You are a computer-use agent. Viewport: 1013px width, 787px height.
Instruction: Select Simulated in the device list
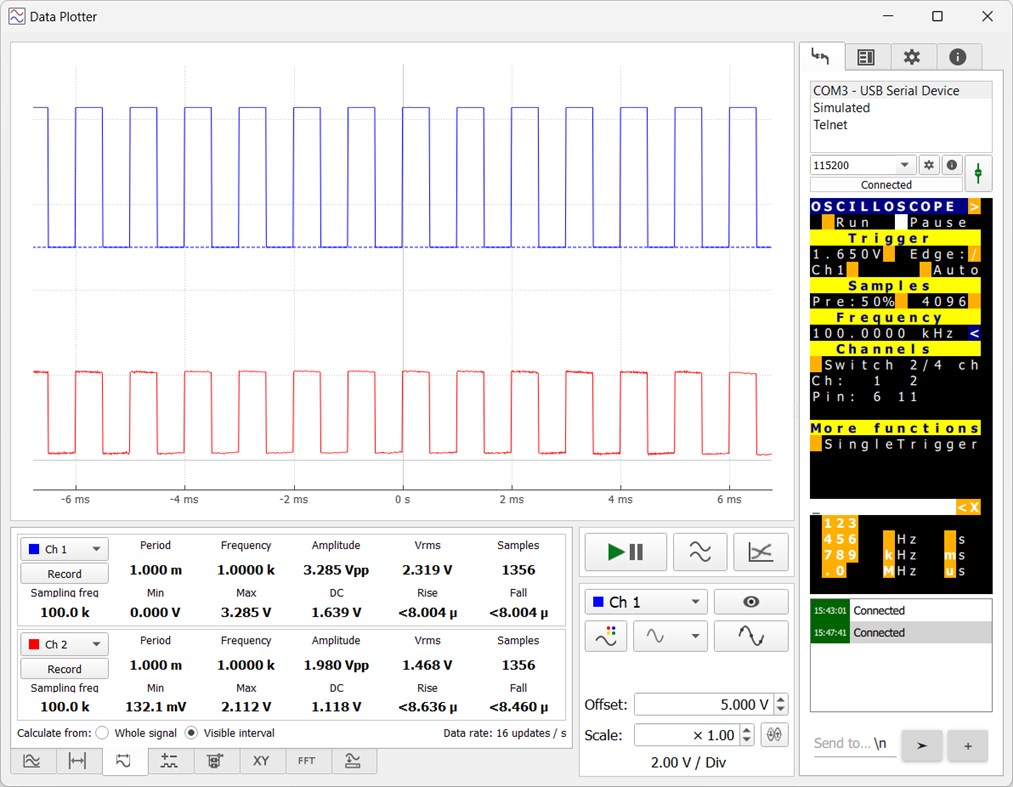point(841,108)
